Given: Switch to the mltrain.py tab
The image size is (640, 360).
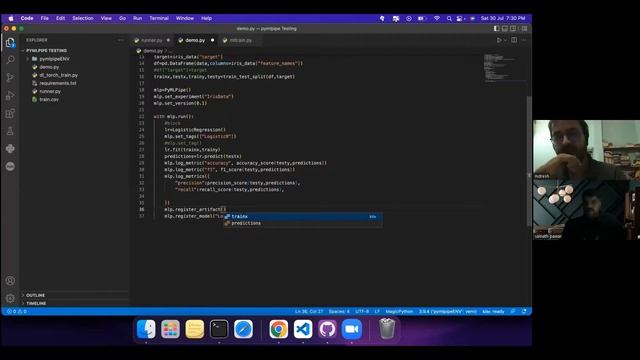Looking at the screenshot, I should 240,40.
